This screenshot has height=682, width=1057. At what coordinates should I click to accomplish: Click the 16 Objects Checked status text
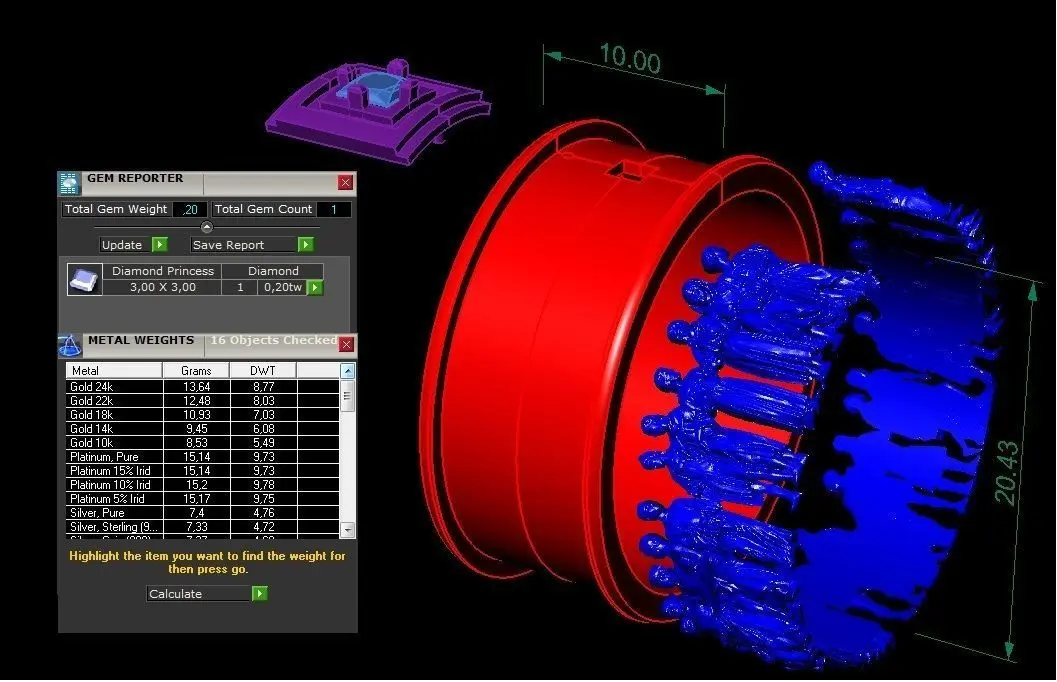(x=273, y=340)
